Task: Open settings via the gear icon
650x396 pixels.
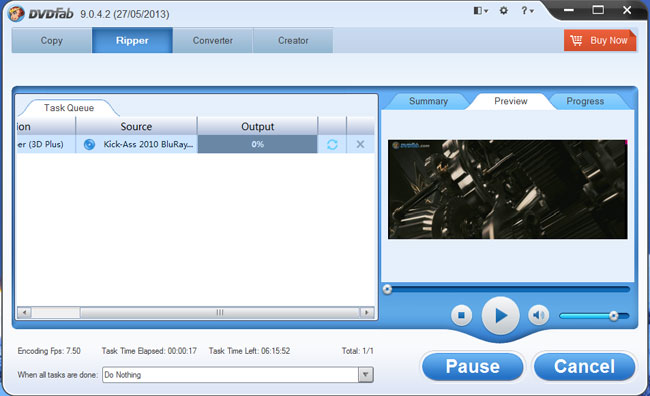Action: [x=504, y=10]
